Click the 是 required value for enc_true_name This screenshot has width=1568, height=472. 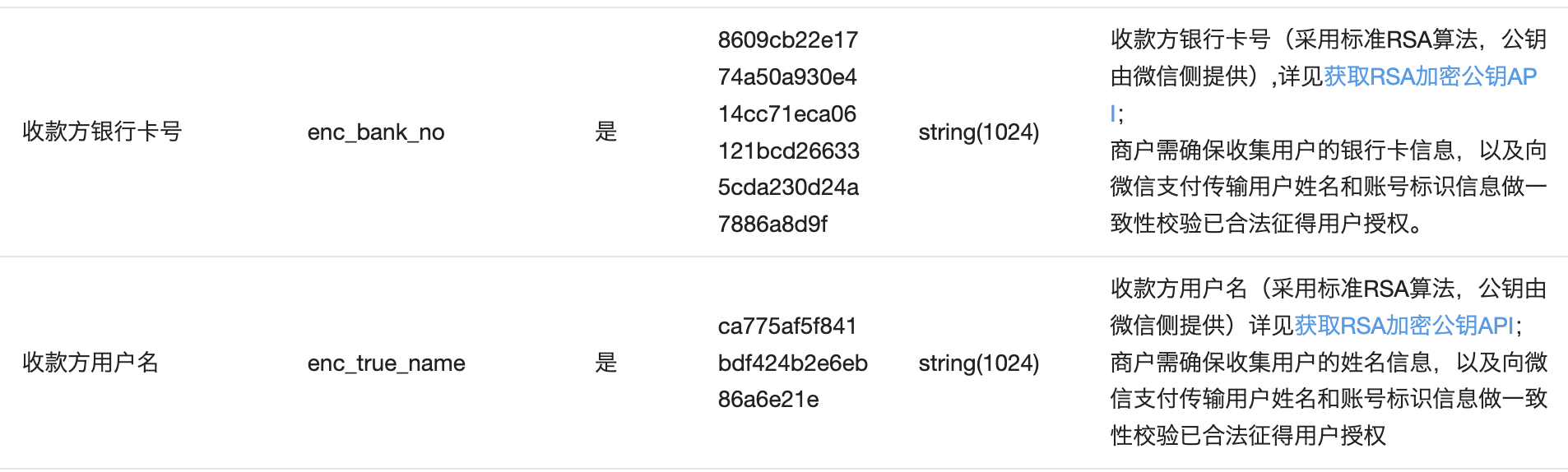605,363
